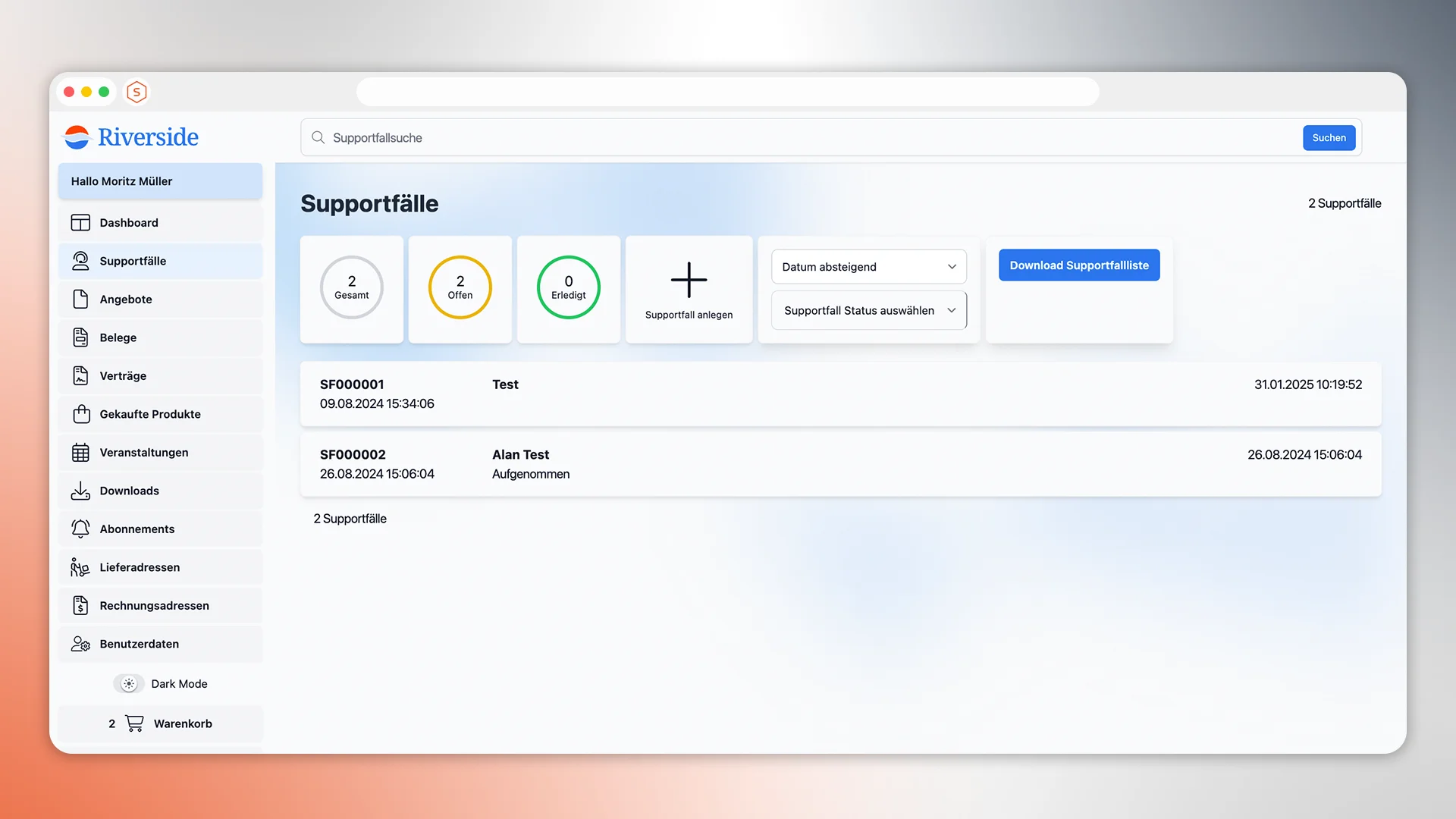Click the plus icon to create Supportfall
Viewport: 1456px width, 819px height.
(689, 280)
